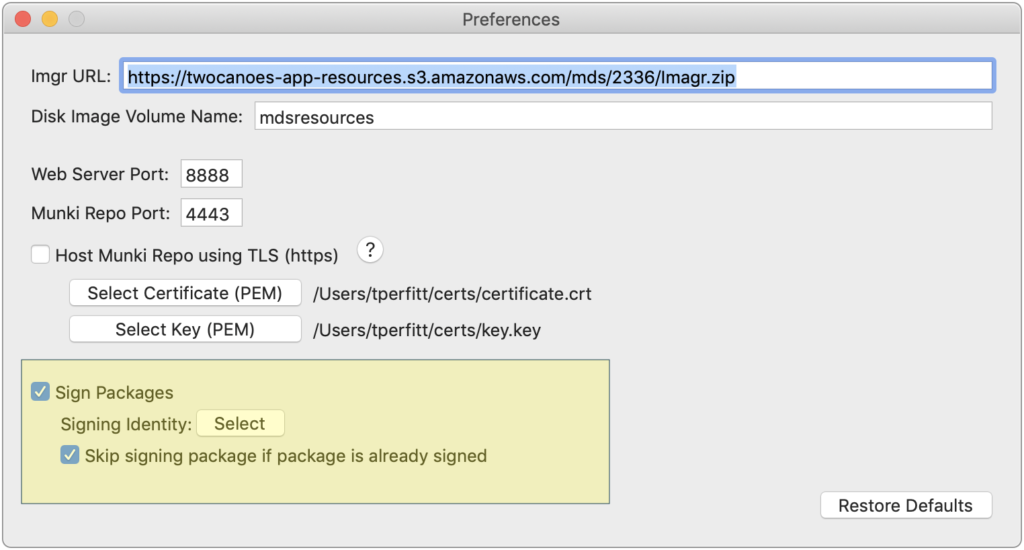Toggle Skip signing package if already signed
This screenshot has width=1024, height=550.
[70, 455]
